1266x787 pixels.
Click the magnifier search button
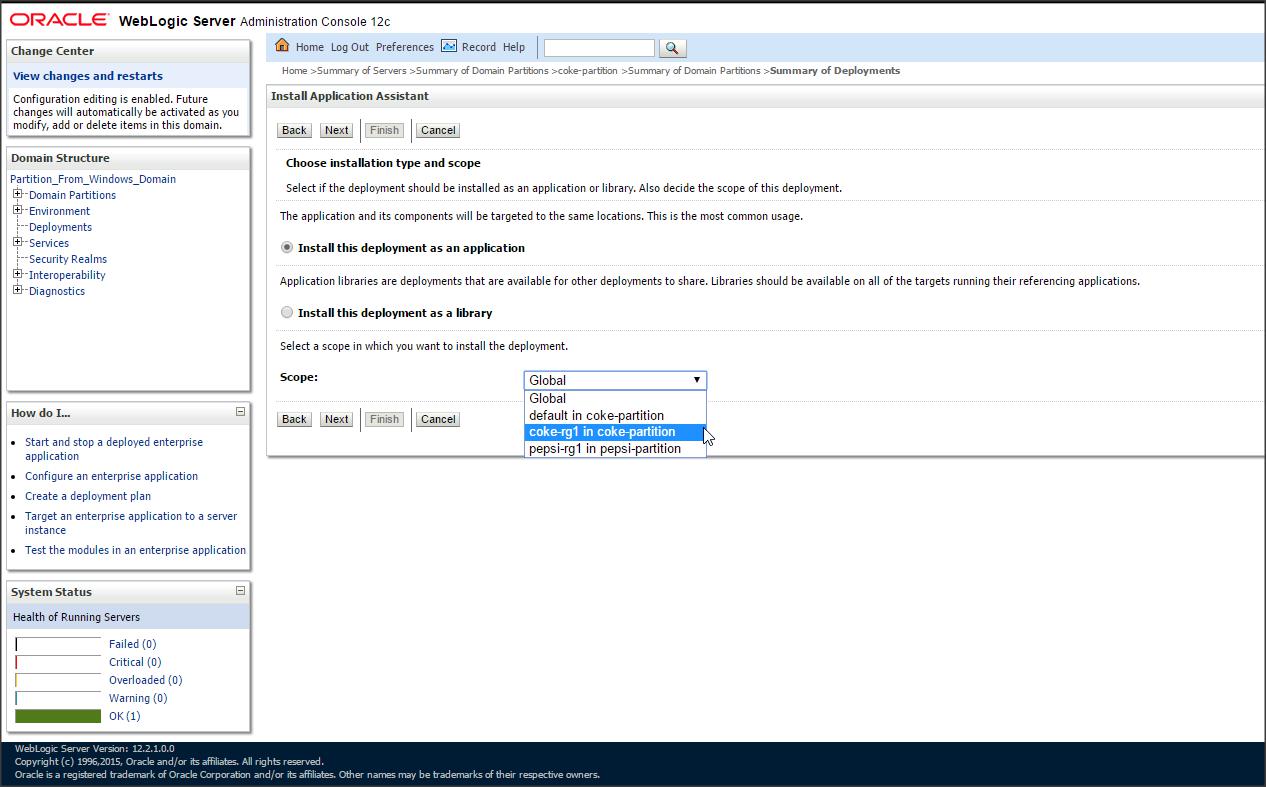(x=672, y=48)
